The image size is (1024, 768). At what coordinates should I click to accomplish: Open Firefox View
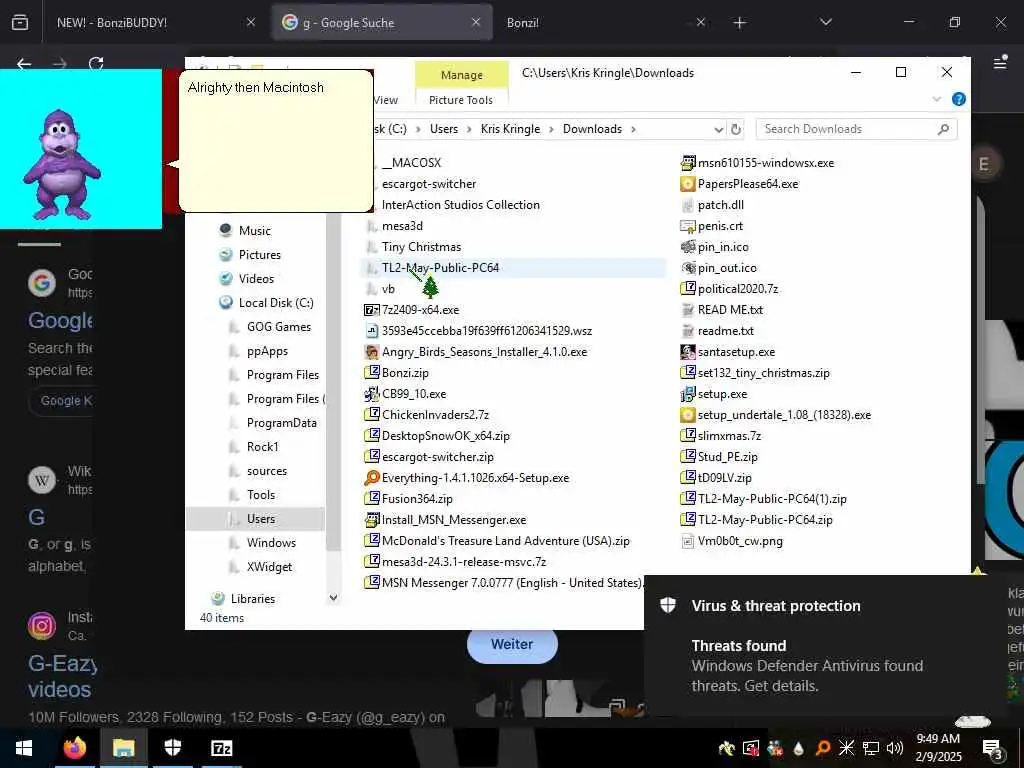click(x=20, y=22)
